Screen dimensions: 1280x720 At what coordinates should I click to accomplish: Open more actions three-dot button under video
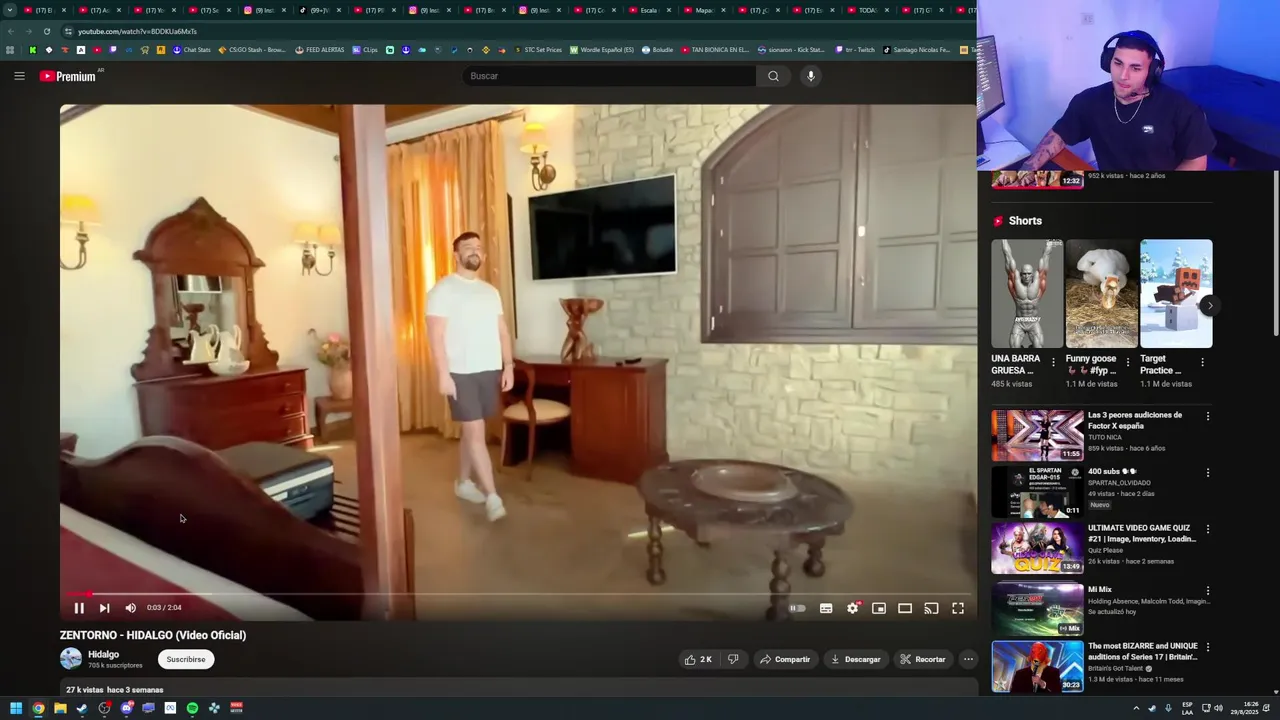tap(968, 660)
